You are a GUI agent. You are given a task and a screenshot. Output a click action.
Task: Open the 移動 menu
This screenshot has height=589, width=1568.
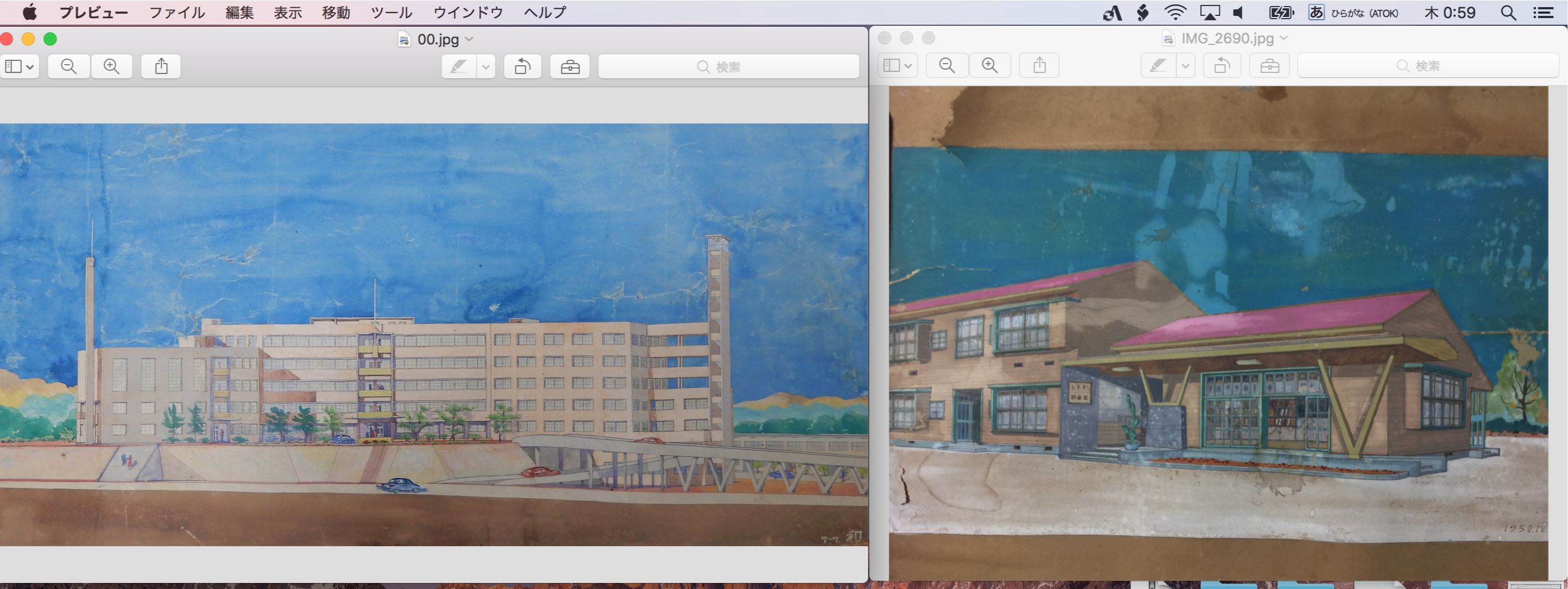pos(336,12)
